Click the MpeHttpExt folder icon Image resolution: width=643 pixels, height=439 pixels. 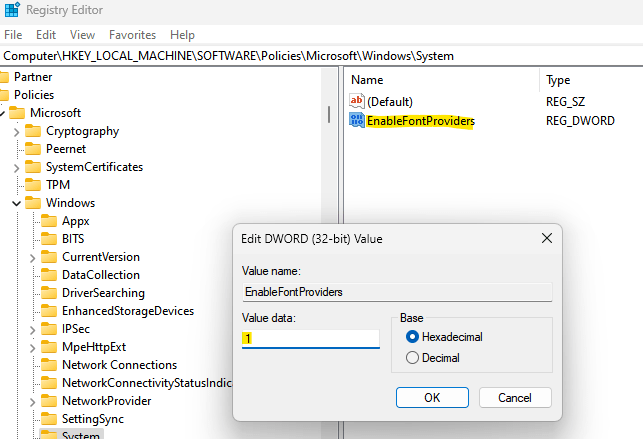pos(49,347)
